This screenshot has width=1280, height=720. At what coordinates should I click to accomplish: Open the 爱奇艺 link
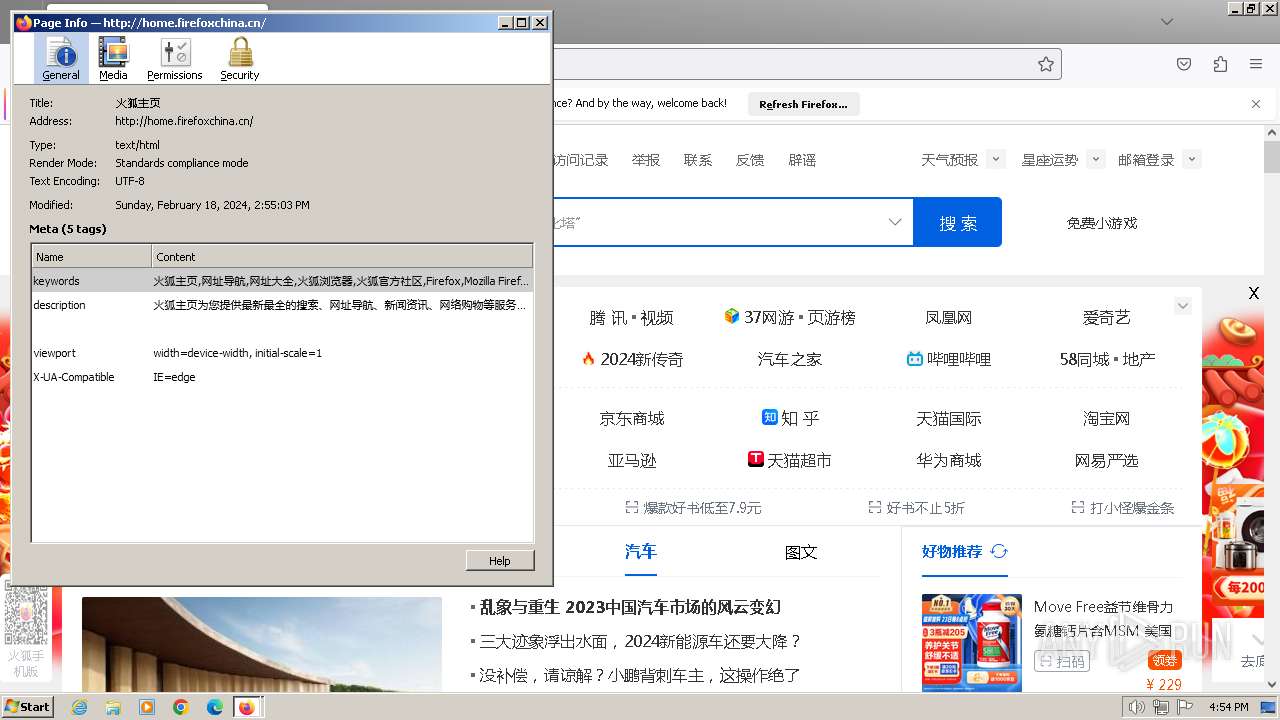point(1106,317)
